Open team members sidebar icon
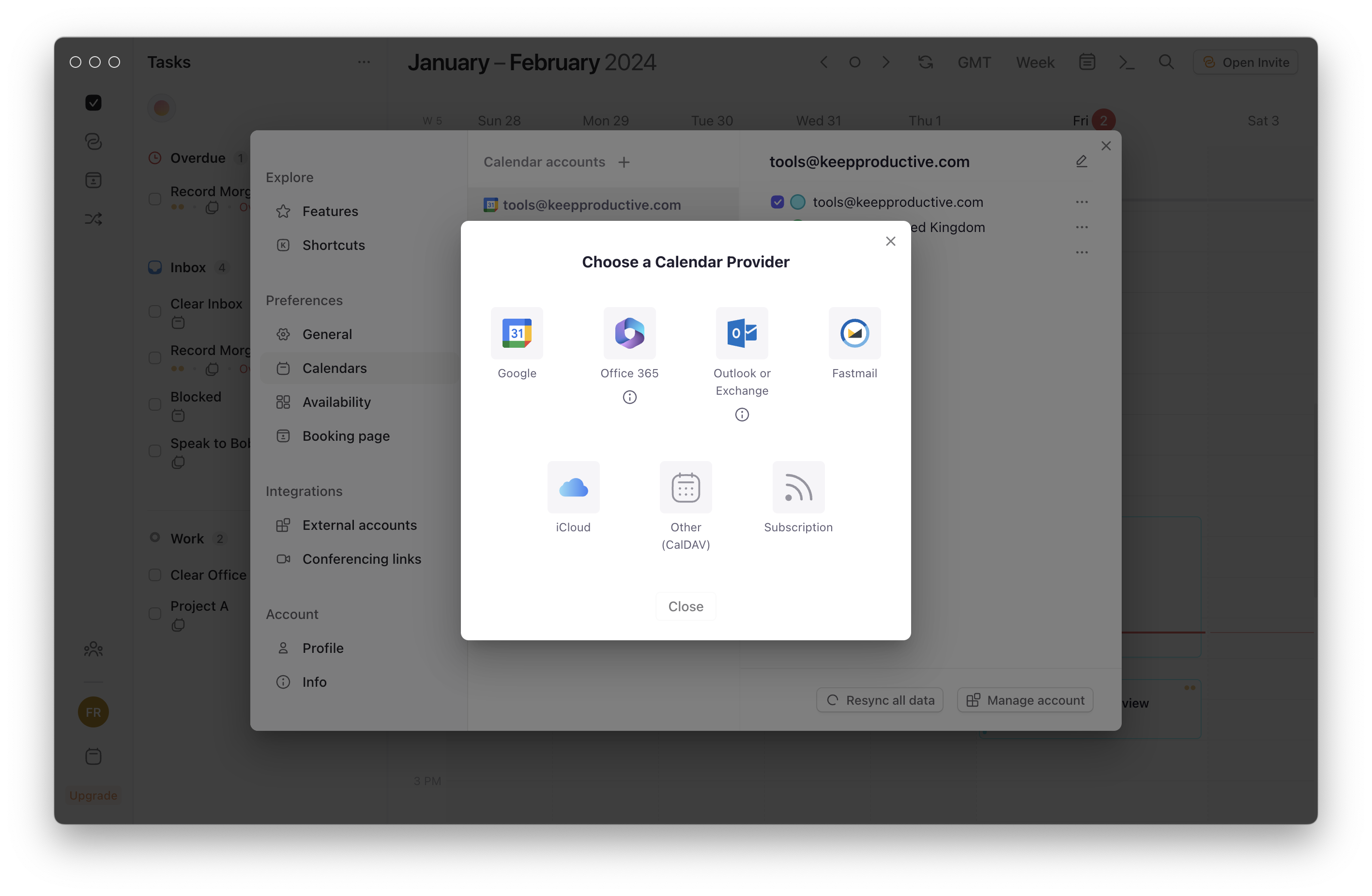1372x896 pixels. [93, 649]
